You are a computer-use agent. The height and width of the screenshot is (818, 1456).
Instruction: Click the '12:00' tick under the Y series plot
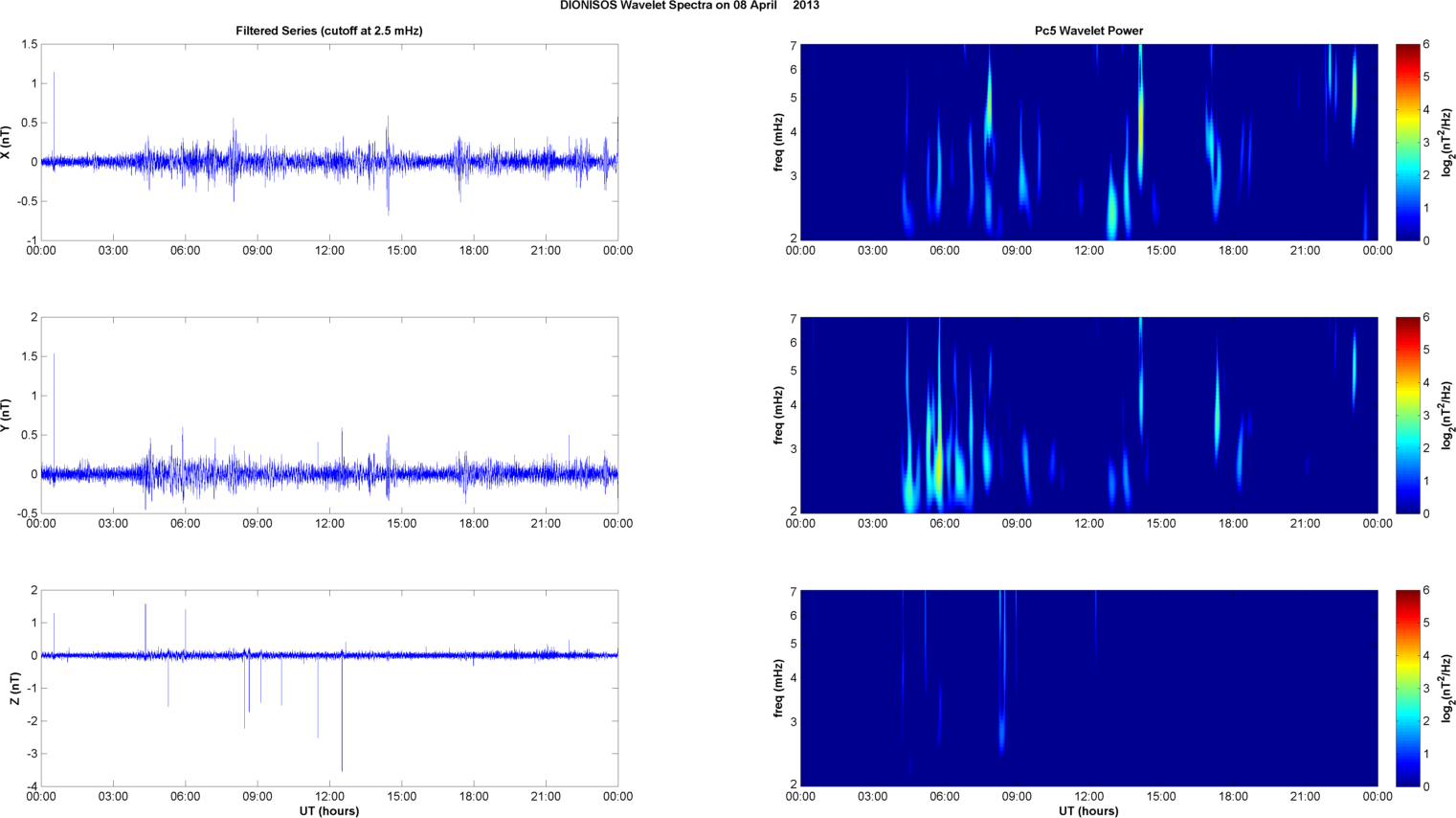point(329,524)
